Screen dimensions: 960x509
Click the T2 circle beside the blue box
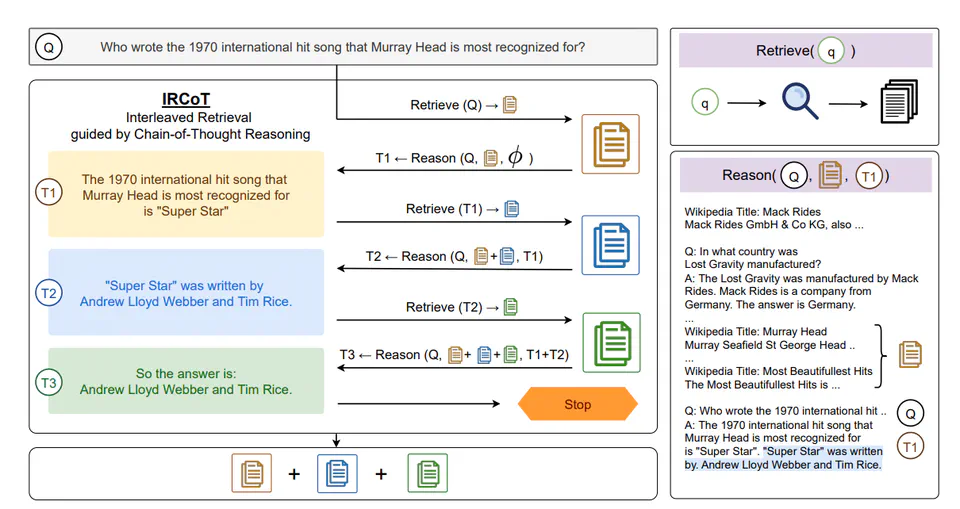click(x=48, y=292)
